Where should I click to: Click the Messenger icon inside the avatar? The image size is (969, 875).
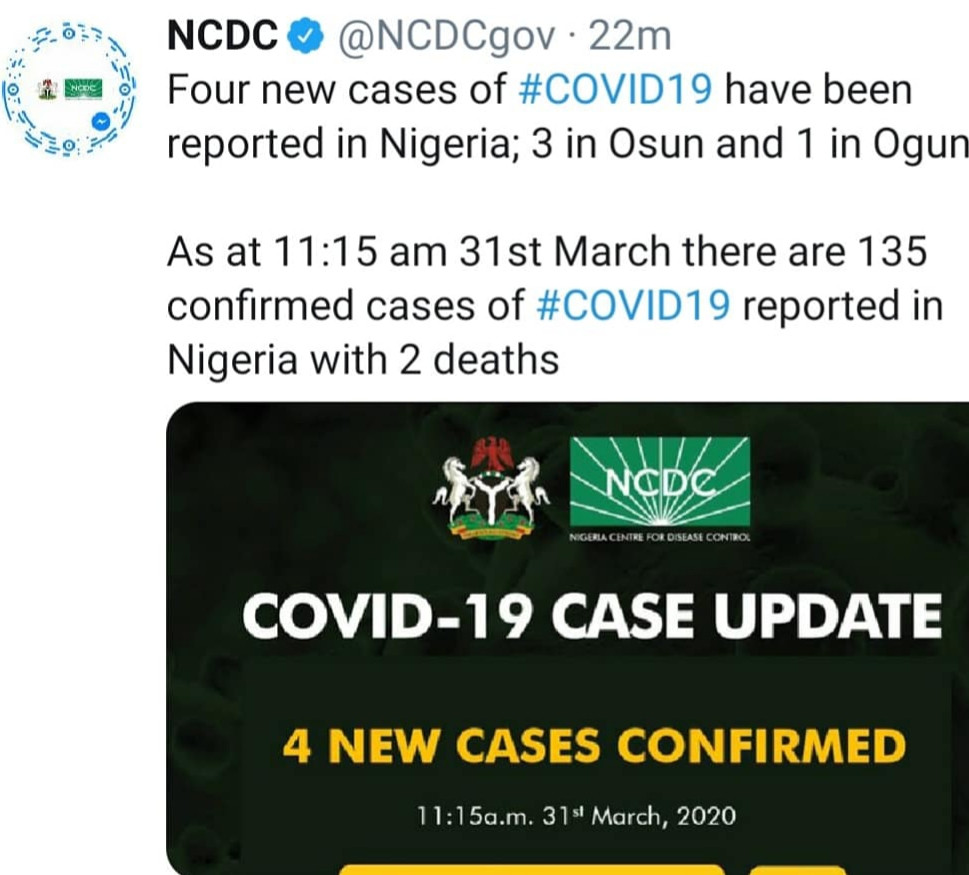(101, 122)
